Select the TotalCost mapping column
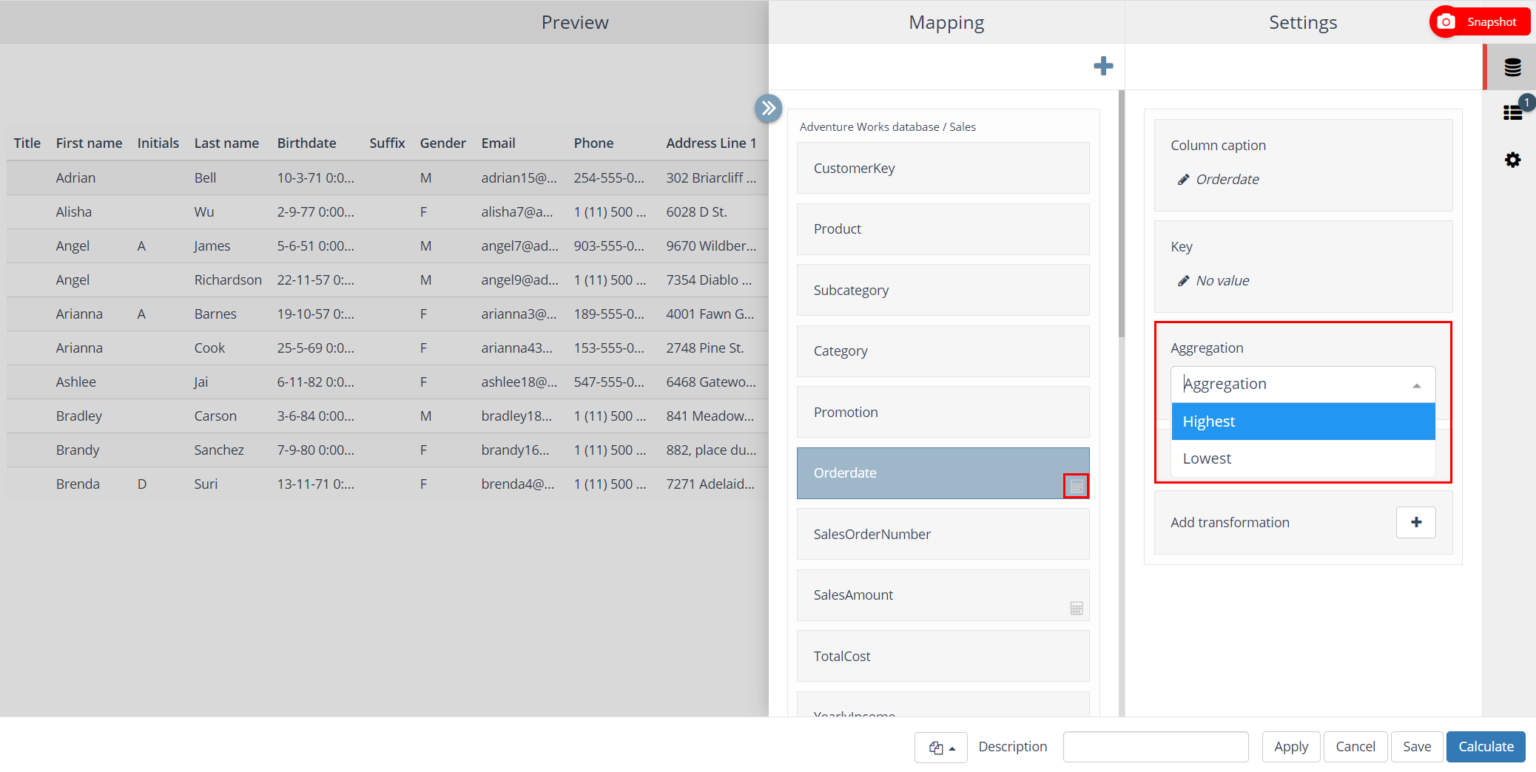Viewport: 1536px width, 772px height. click(943, 656)
